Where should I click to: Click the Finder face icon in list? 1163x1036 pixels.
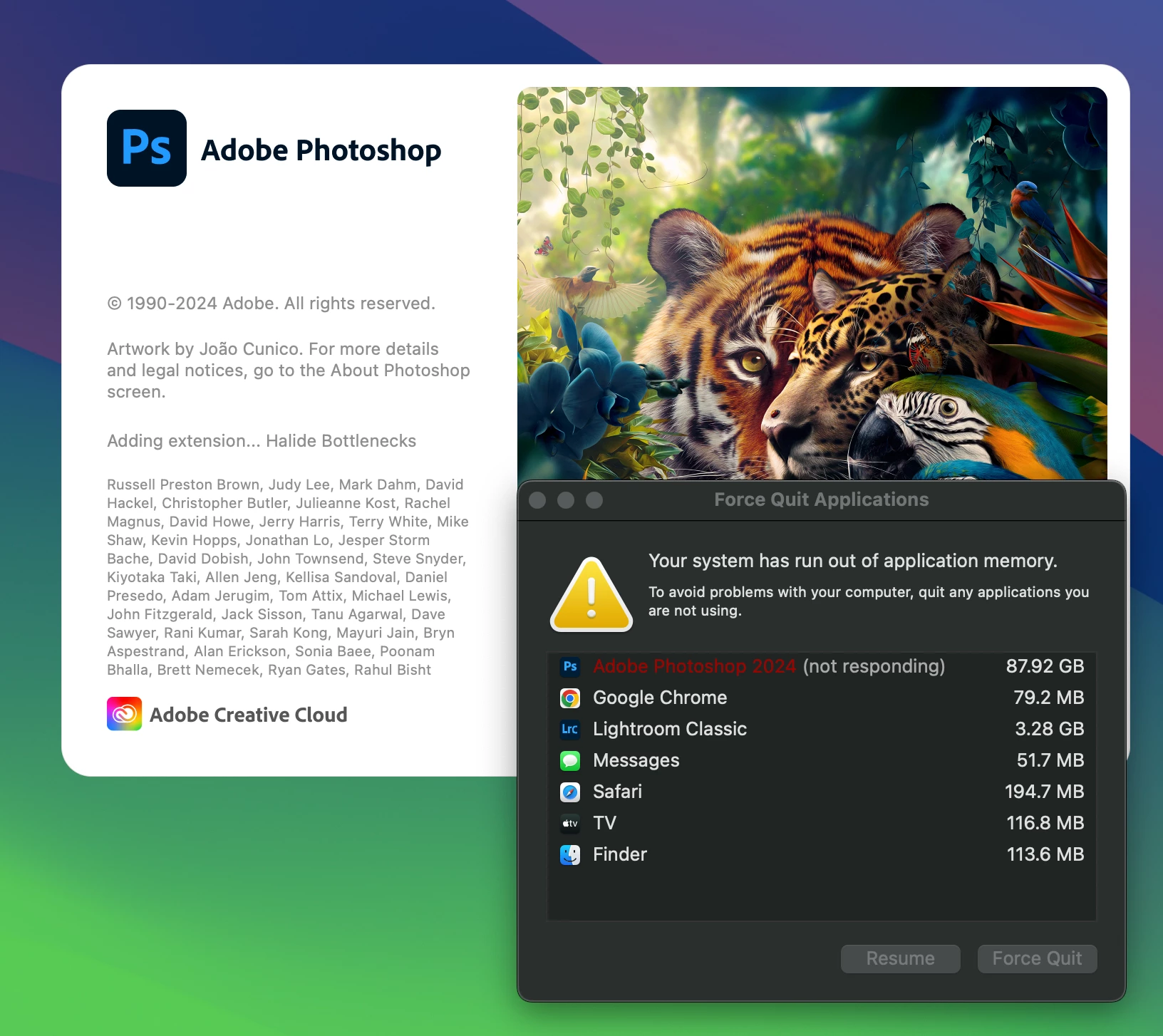[x=570, y=854]
